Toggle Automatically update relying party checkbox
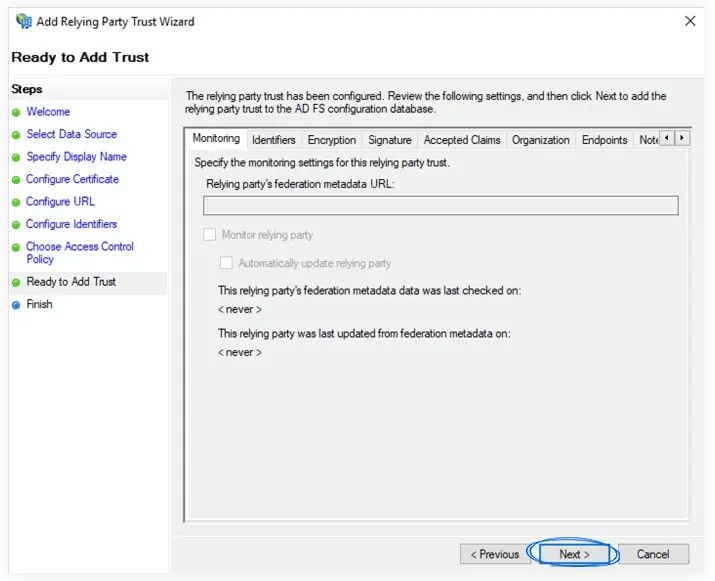Viewport: 715px width, 581px height. coord(226,263)
